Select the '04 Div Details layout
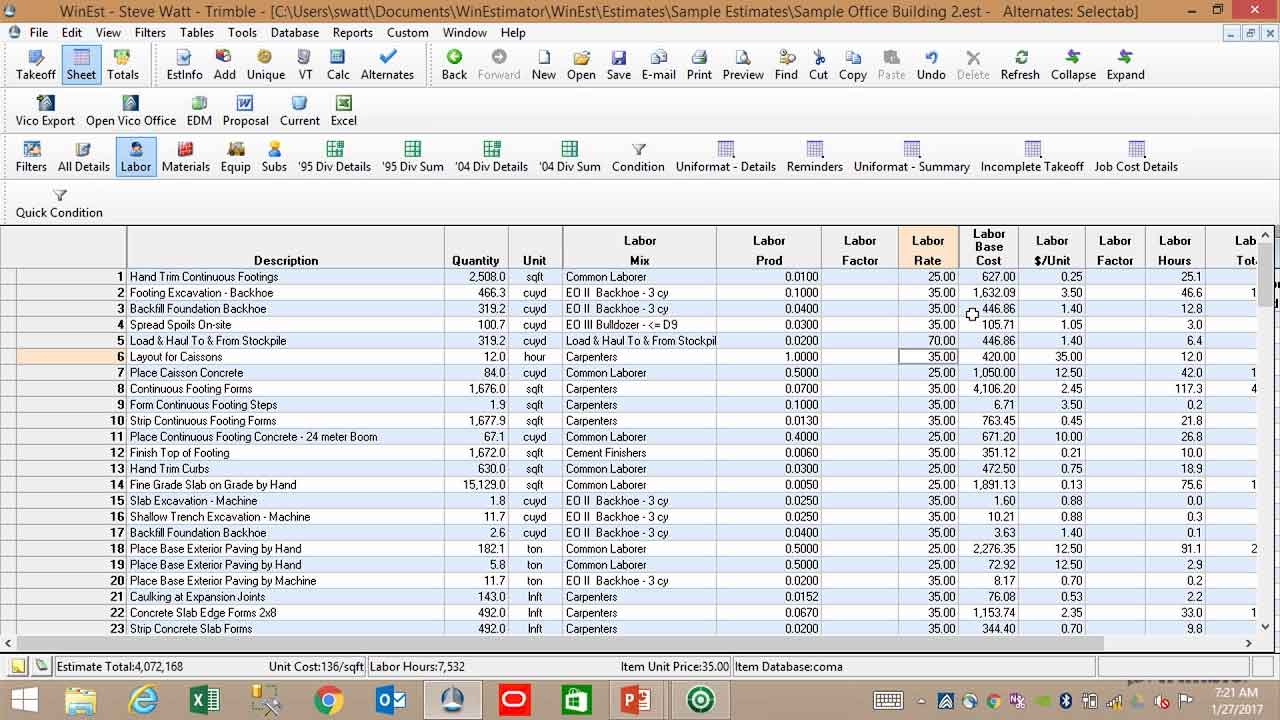The width and height of the screenshot is (1280, 720). [x=491, y=156]
